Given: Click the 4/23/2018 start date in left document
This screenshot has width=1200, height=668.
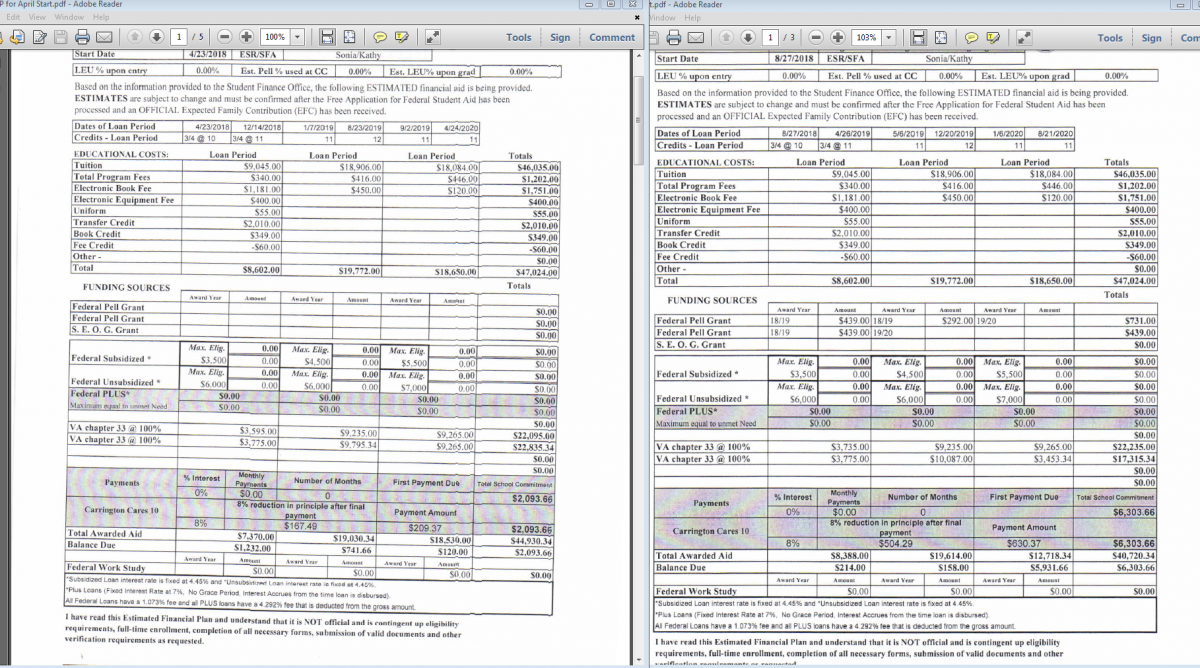Looking at the screenshot, I should pos(208,54).
